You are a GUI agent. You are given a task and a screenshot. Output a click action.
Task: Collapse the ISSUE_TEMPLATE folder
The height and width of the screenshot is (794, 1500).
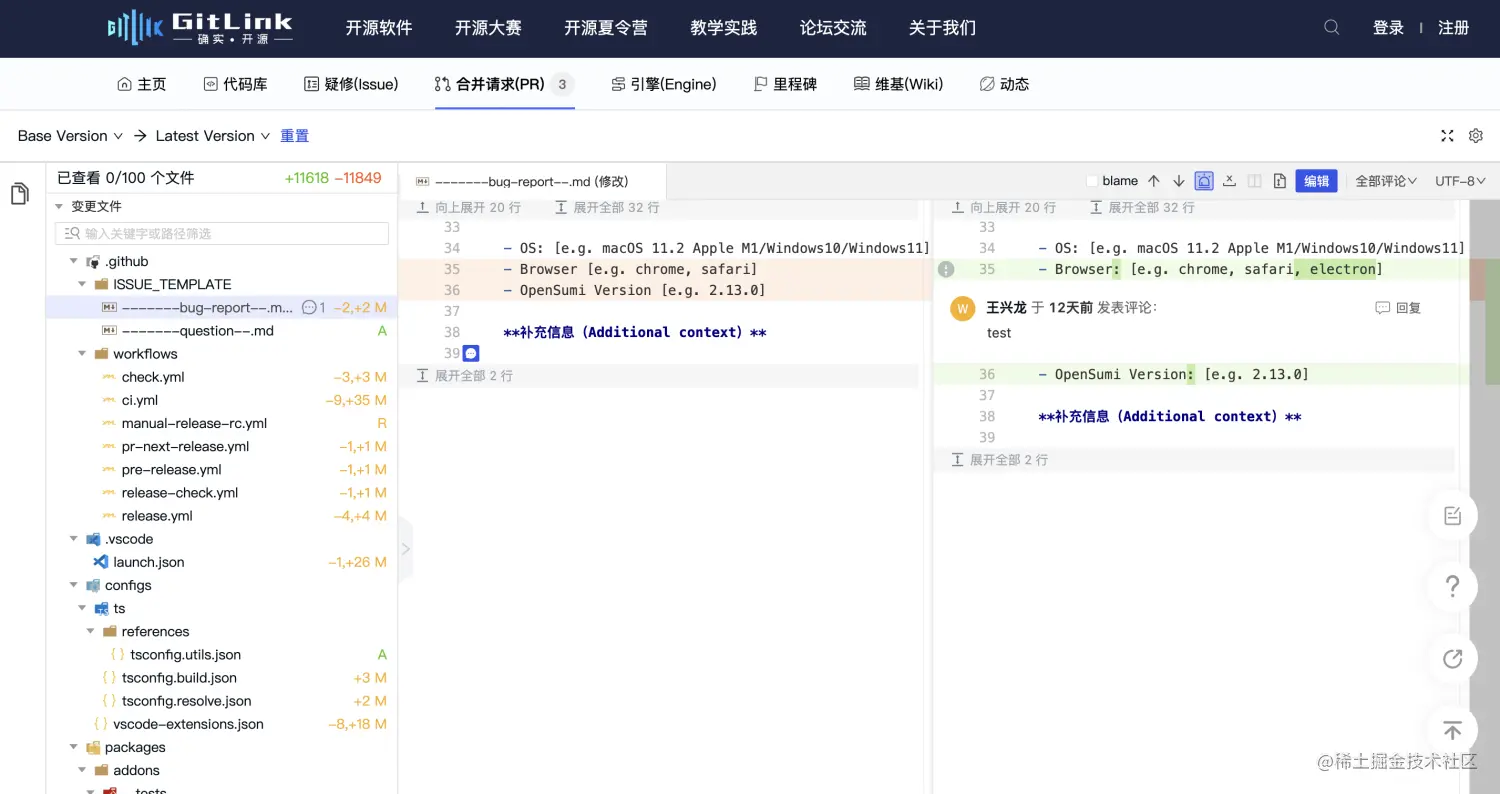pos(82,284)
